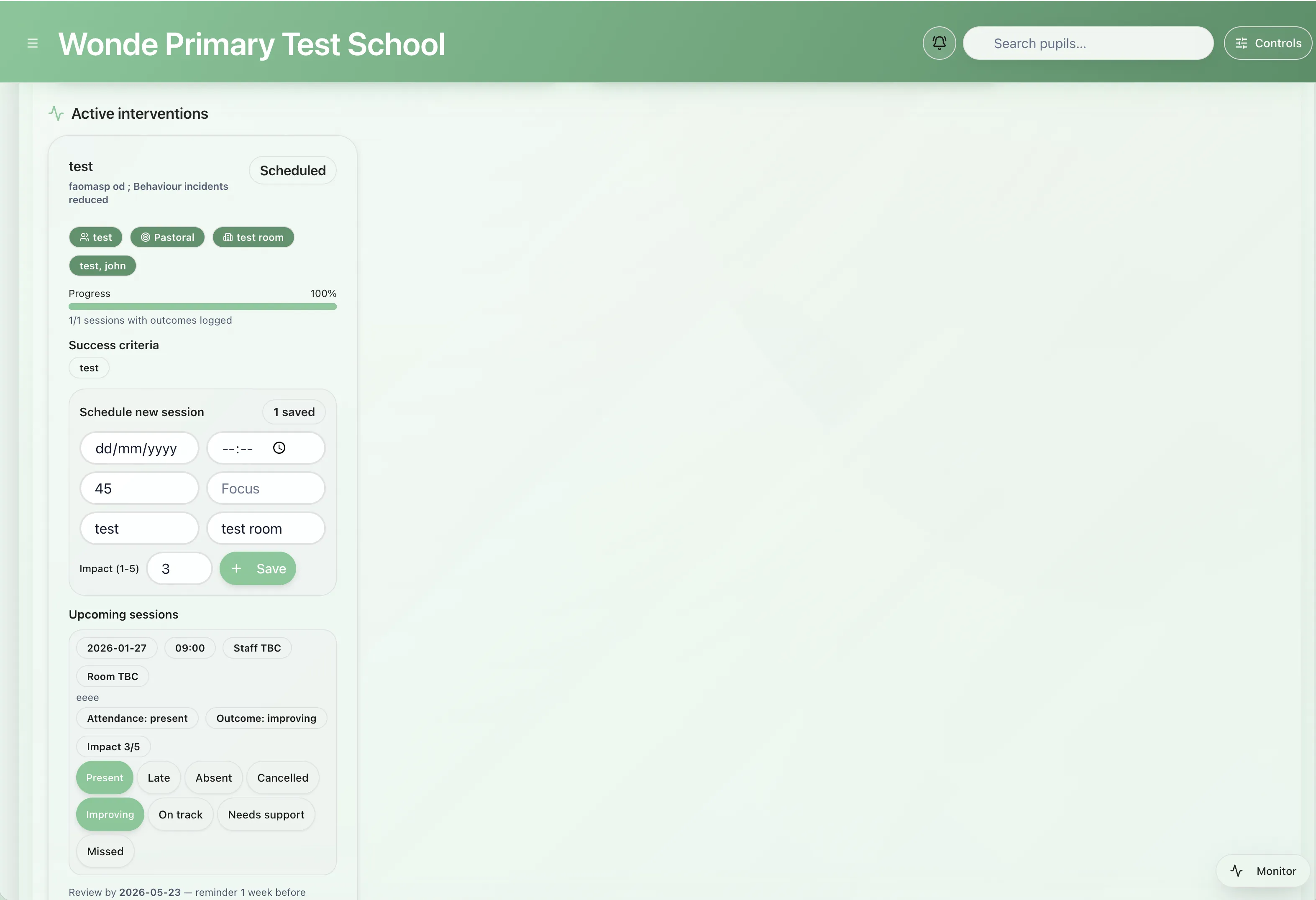
Task: Click the 1 saved sessions link
Action: click(x=293, y=412)
